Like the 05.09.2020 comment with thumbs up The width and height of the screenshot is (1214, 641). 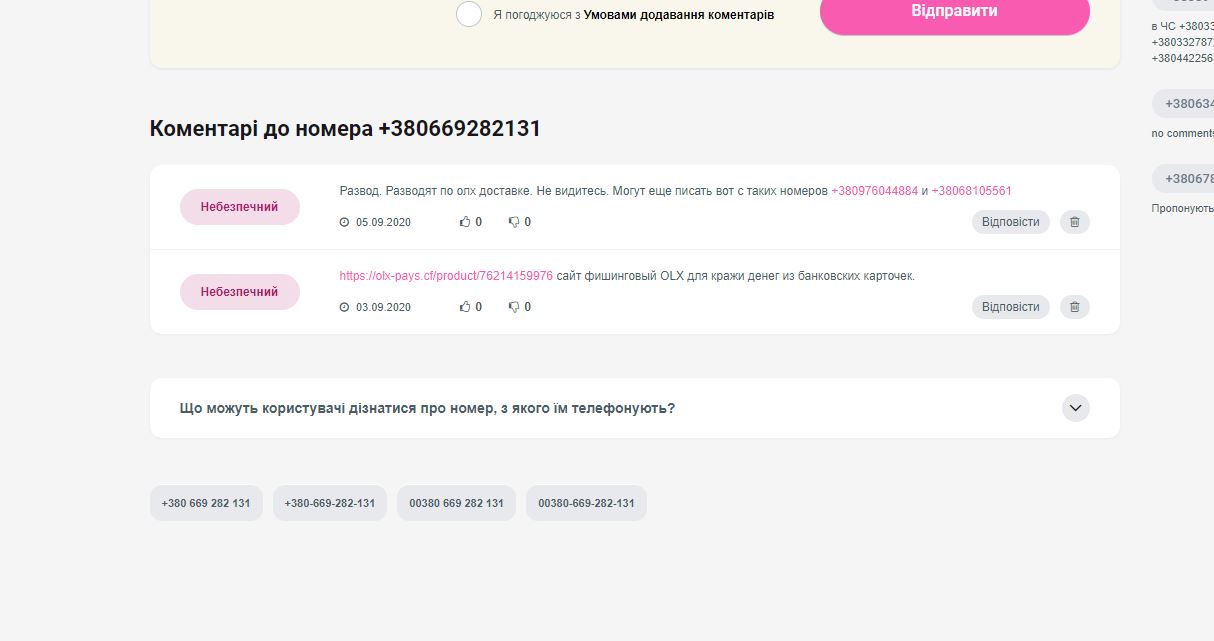(465, 222)
